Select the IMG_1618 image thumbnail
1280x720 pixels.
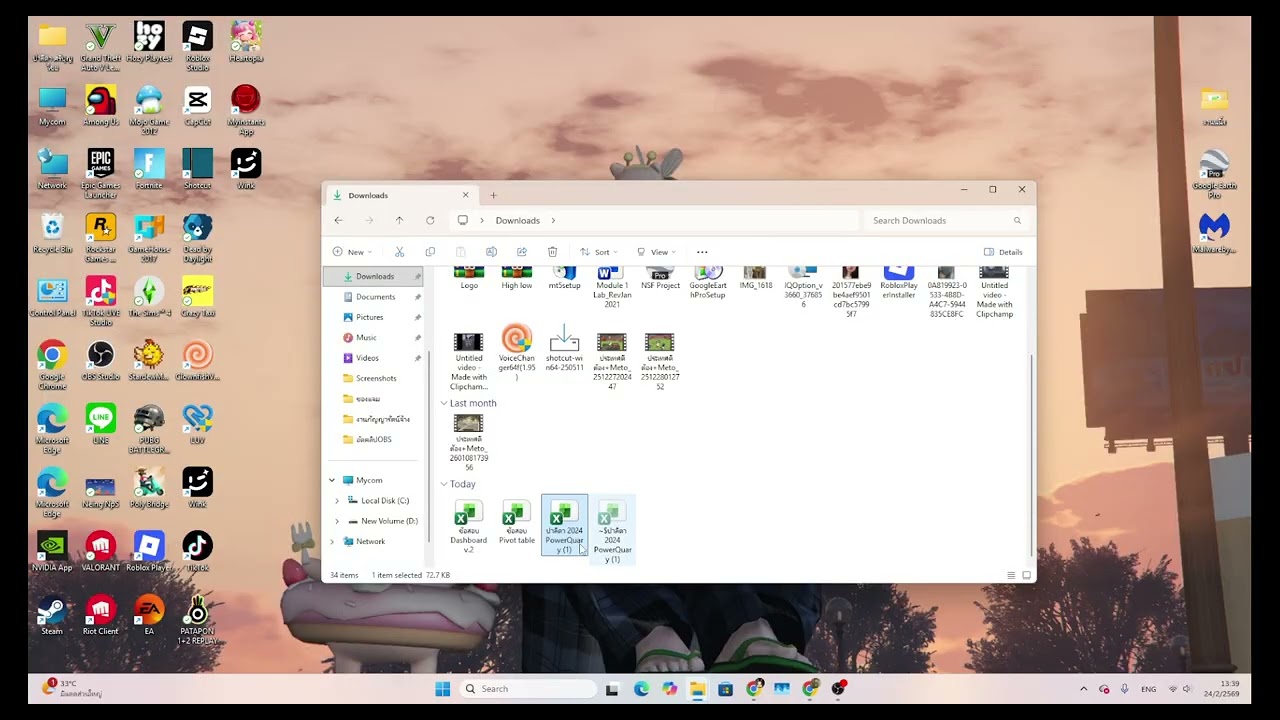755,279
